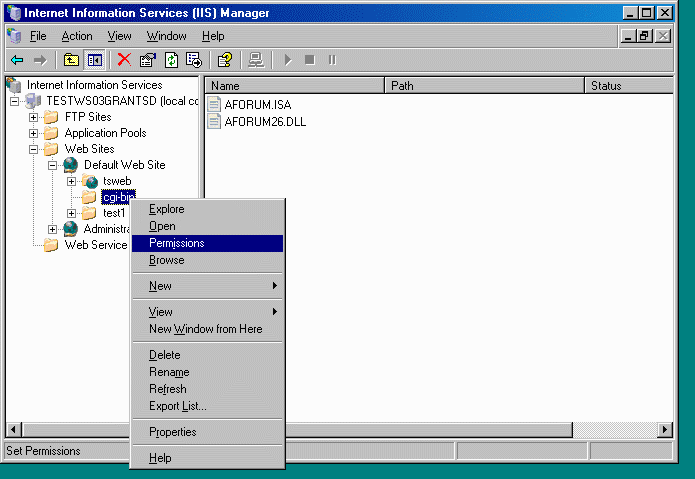Click the AFORUM.ISA file icon
The width and height of the screenshot is (695, 479).
214,104
